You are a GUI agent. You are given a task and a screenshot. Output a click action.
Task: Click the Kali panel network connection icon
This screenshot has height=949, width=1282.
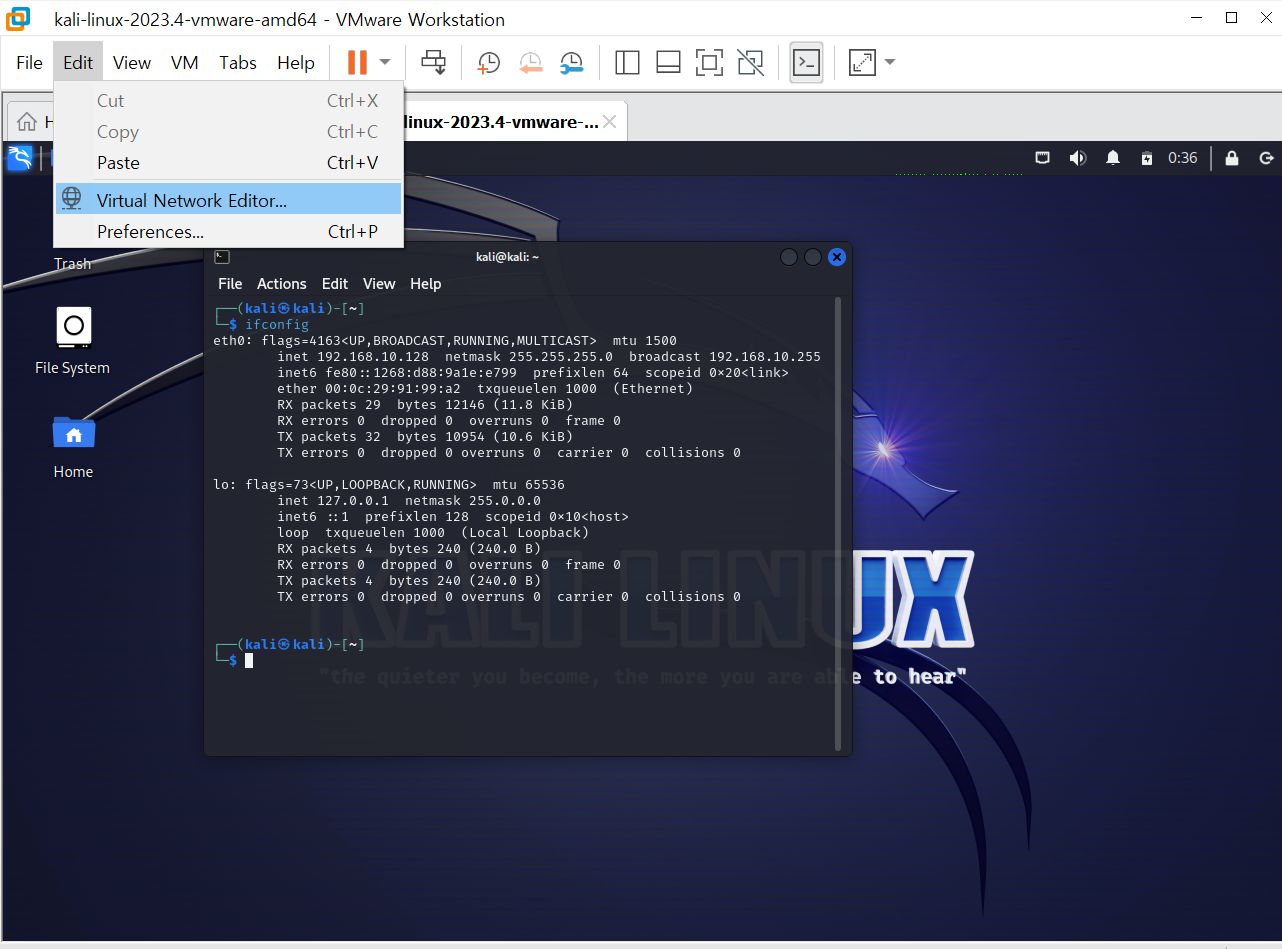pos(1042,158)
